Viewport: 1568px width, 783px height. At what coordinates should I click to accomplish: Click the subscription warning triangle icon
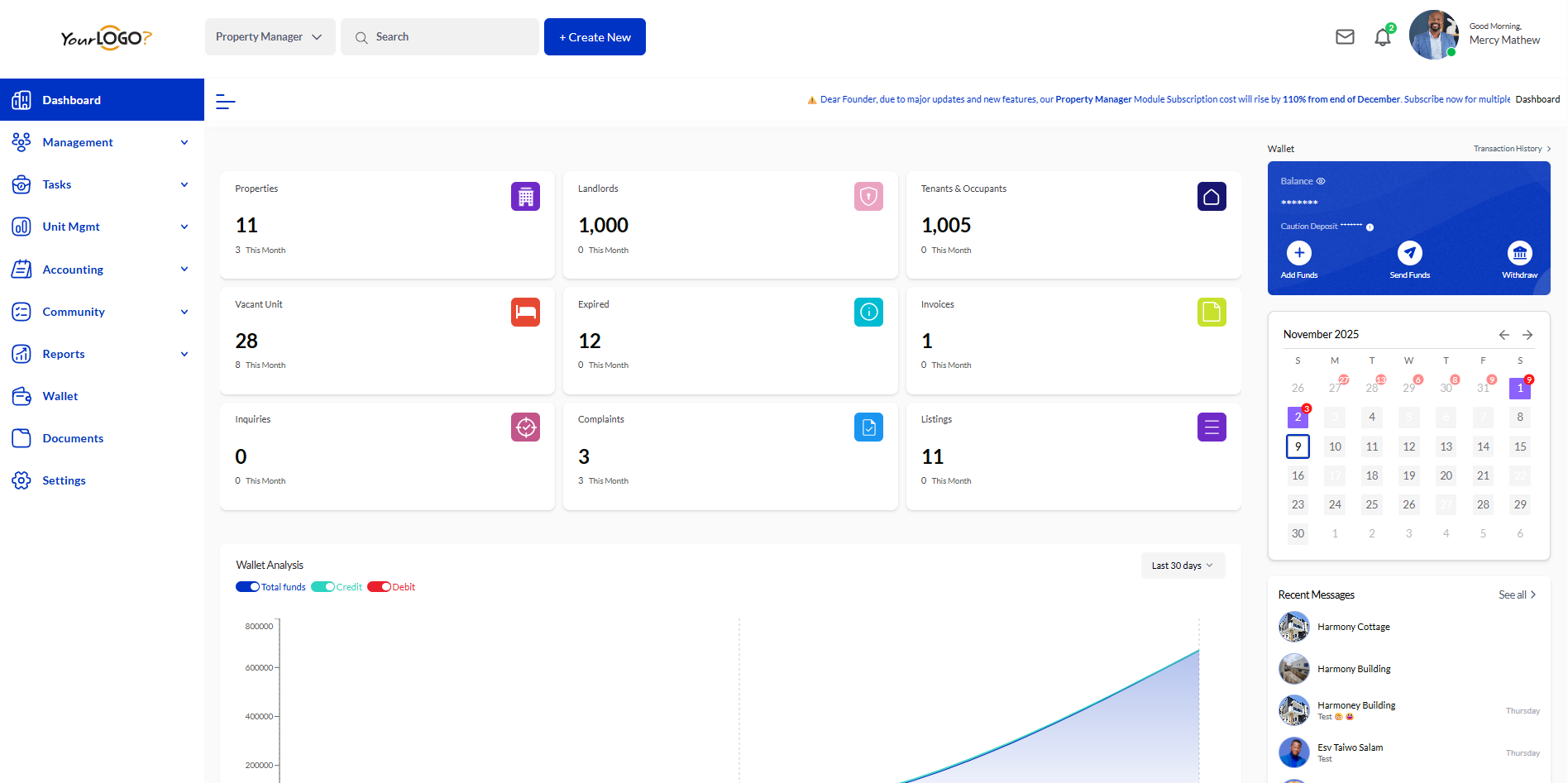click(x=812, y=100)
